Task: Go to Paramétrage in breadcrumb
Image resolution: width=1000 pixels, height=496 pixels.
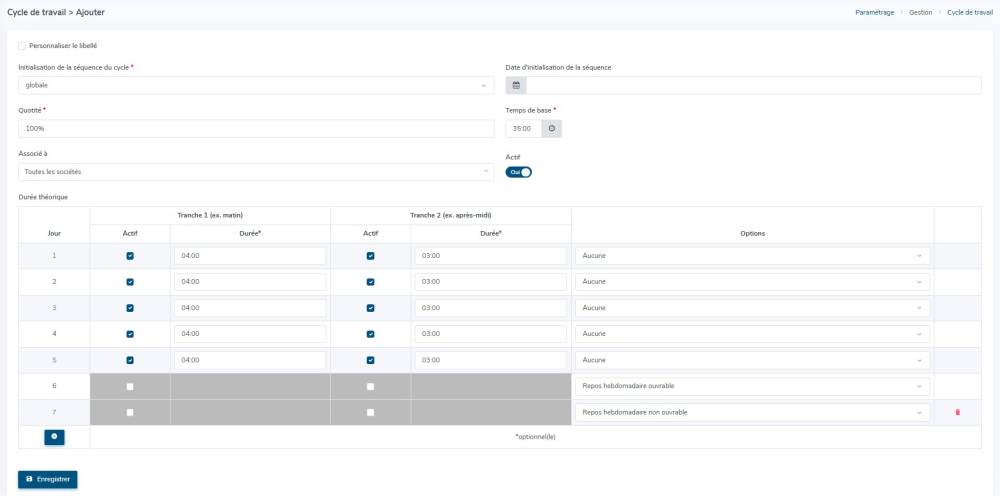Action: click(x=875, y=12)
